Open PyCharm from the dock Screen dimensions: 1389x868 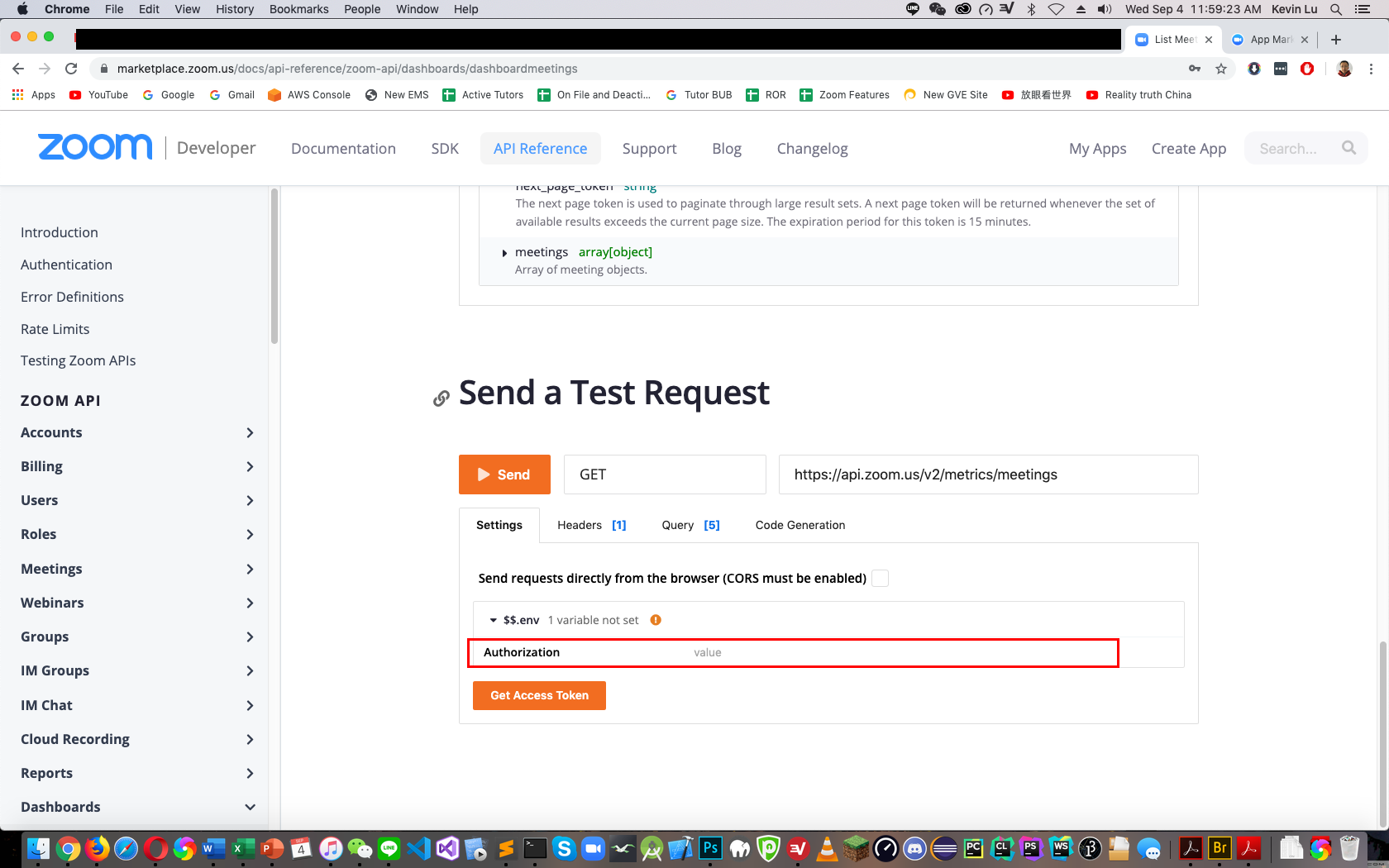[x=973, y=848]
